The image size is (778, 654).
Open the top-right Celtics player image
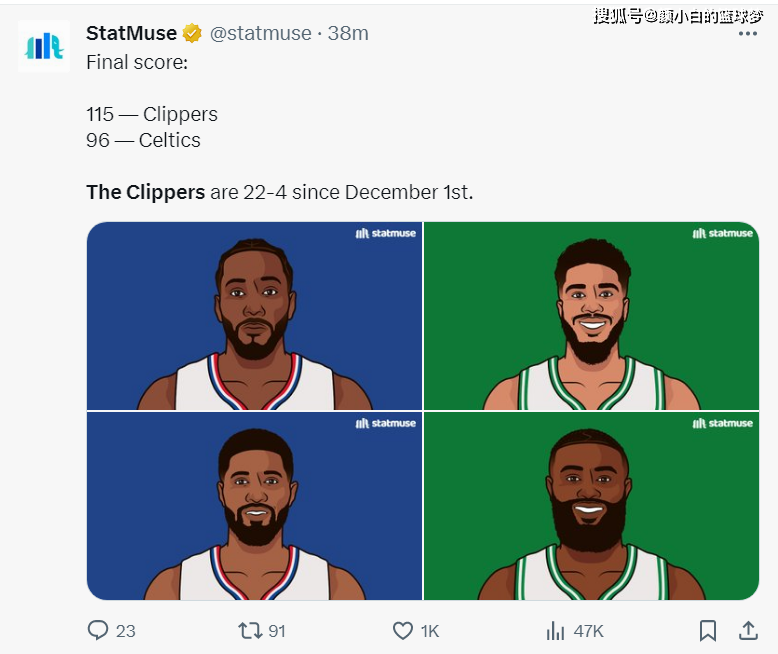[x=591, y=316]
